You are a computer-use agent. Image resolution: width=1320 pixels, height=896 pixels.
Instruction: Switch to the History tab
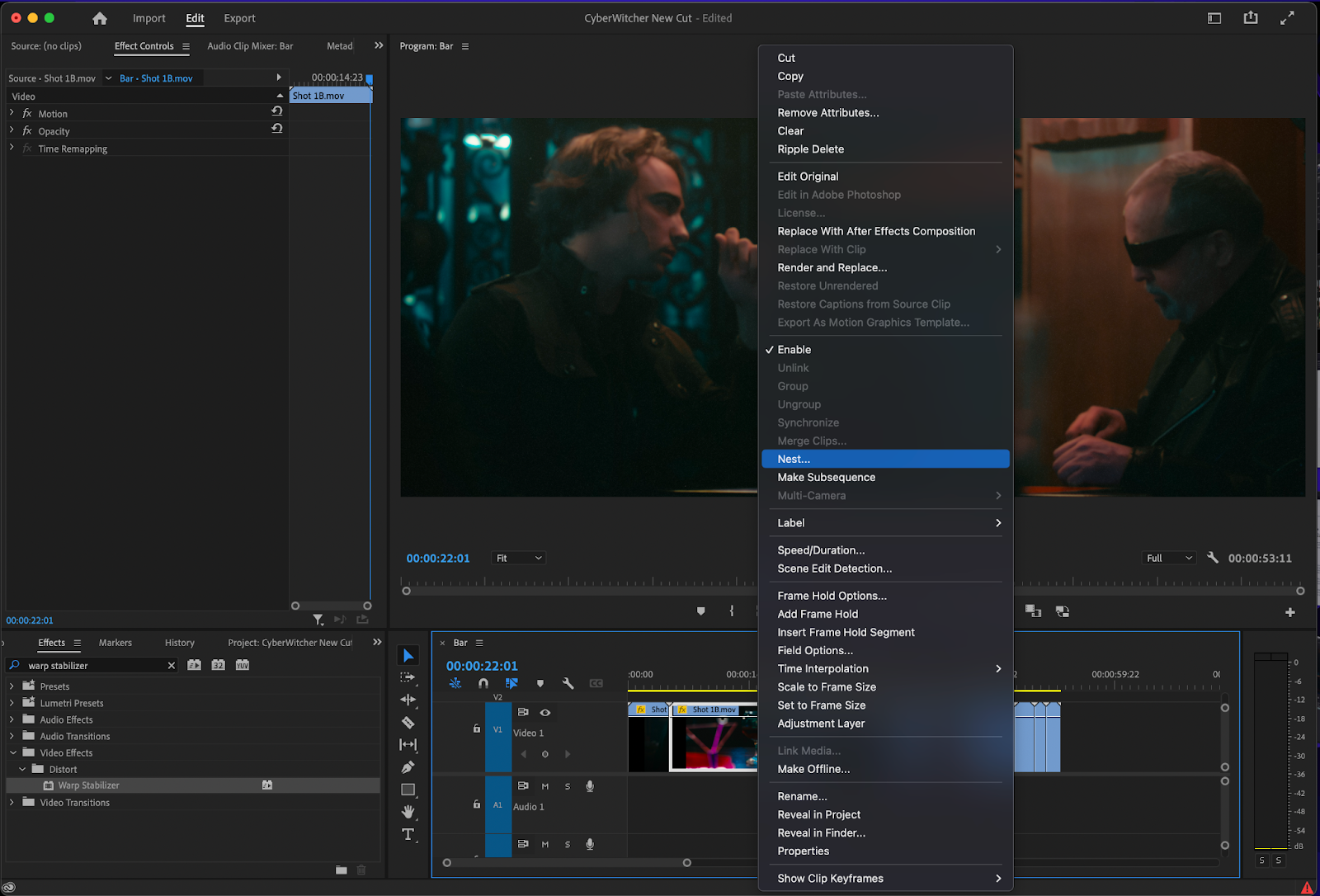click(x=180, y=643)
